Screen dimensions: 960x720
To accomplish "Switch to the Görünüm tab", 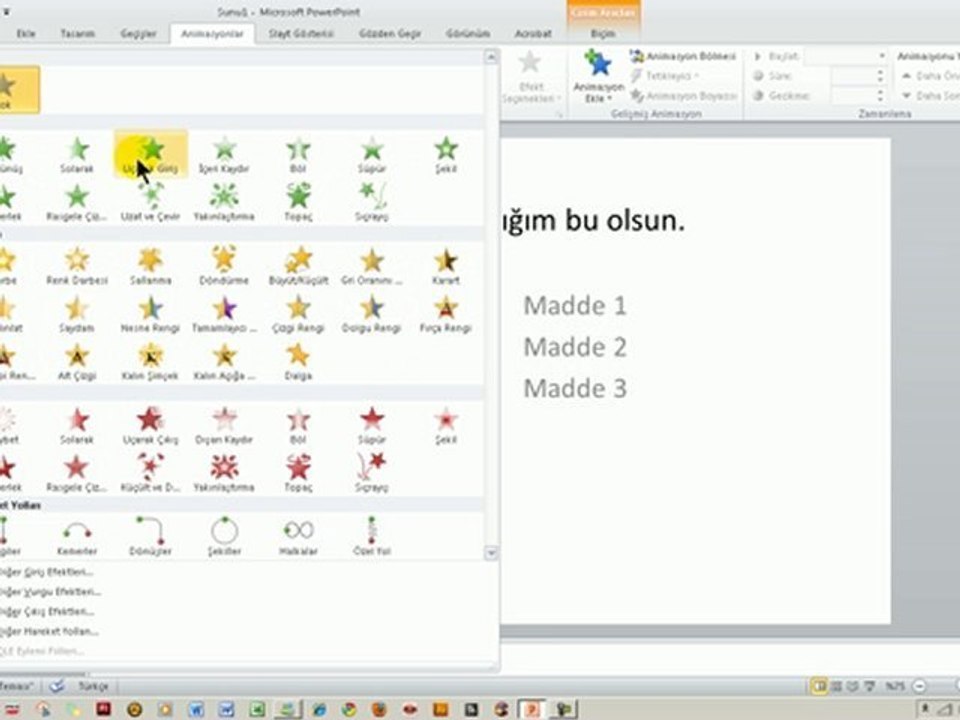I will [468, 34].
